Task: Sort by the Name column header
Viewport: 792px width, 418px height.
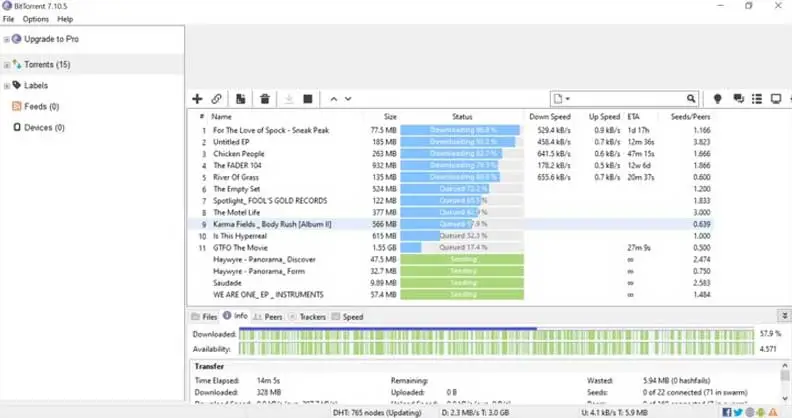Action: [221, 117]
